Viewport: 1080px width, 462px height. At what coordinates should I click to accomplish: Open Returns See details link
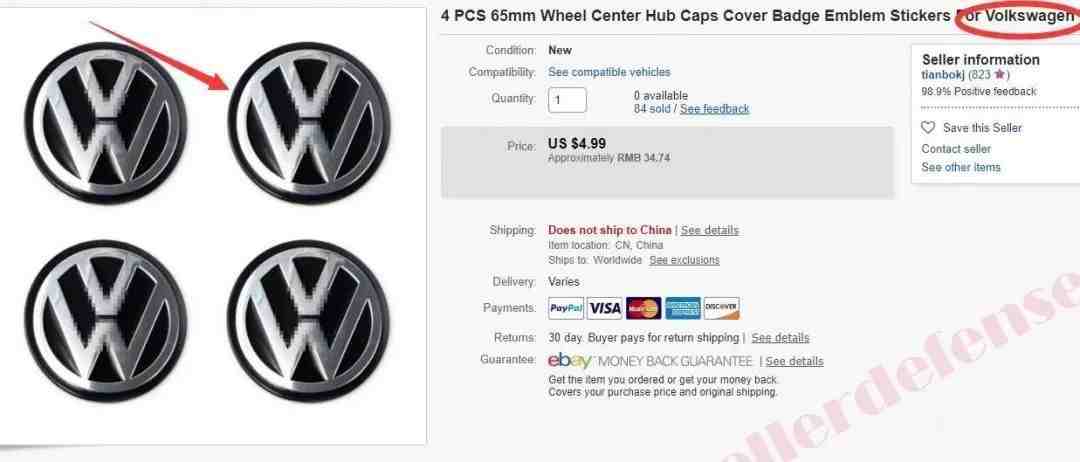pyautogui.click(x=780, y=338)
